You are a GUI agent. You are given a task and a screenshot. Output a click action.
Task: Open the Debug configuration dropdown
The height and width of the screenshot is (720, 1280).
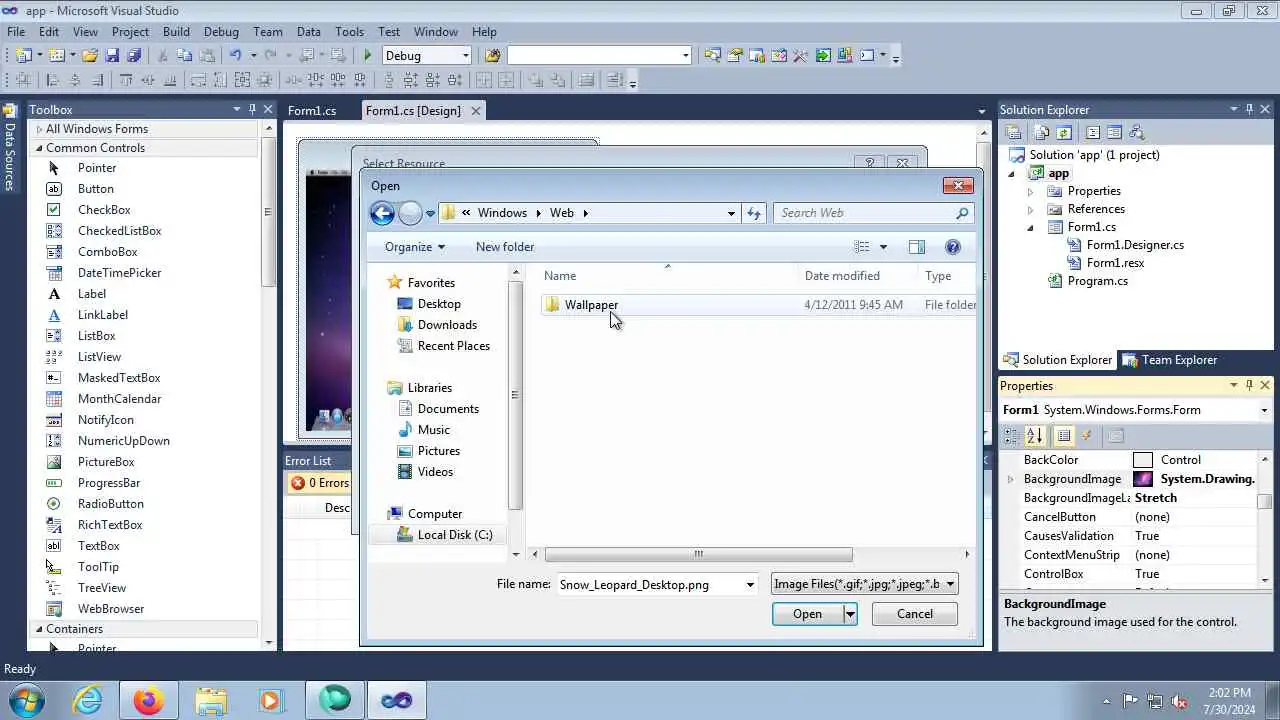coord(465,56)
